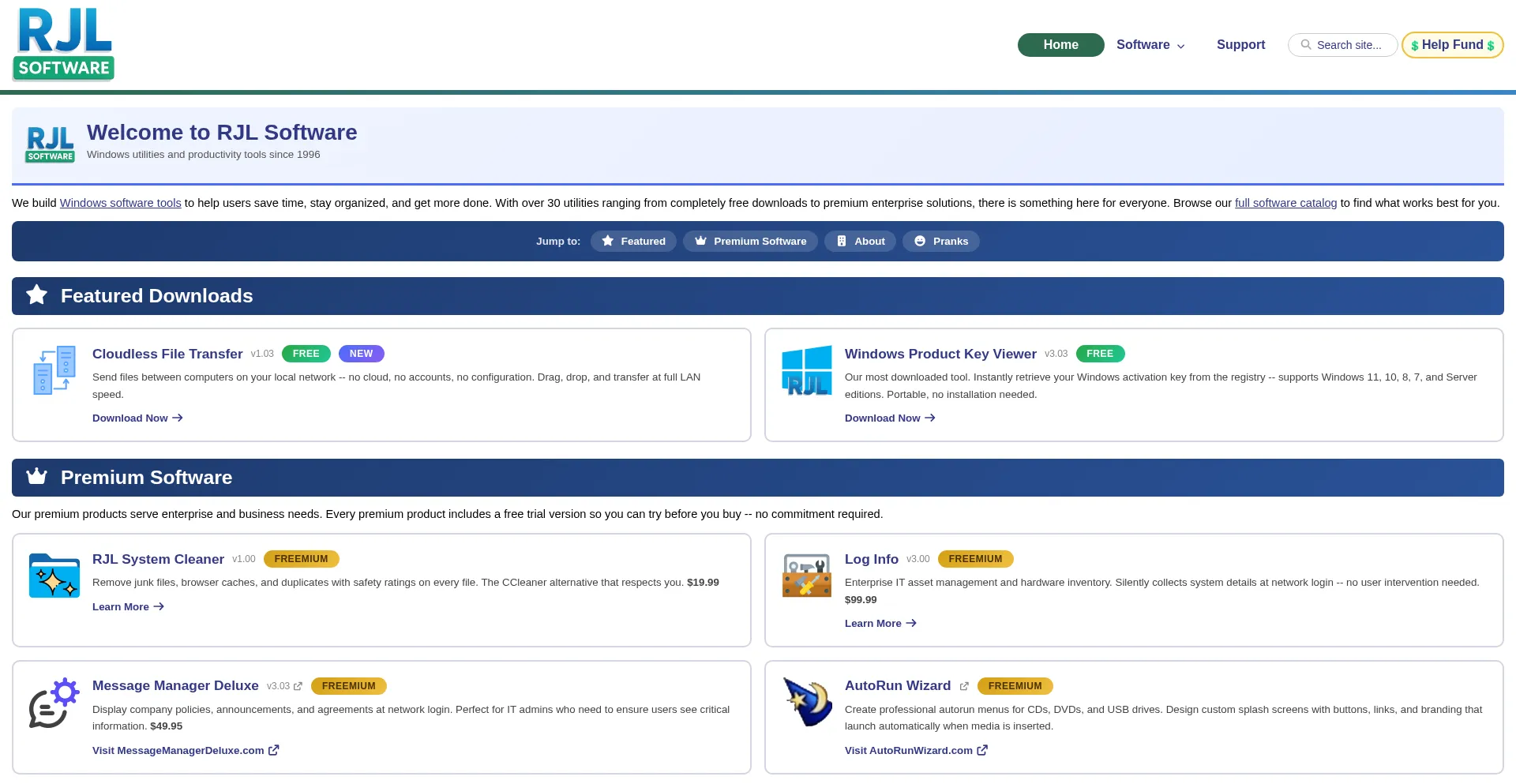Click the NEW badge on Cloudless File Transfer

tap(362, 354)
